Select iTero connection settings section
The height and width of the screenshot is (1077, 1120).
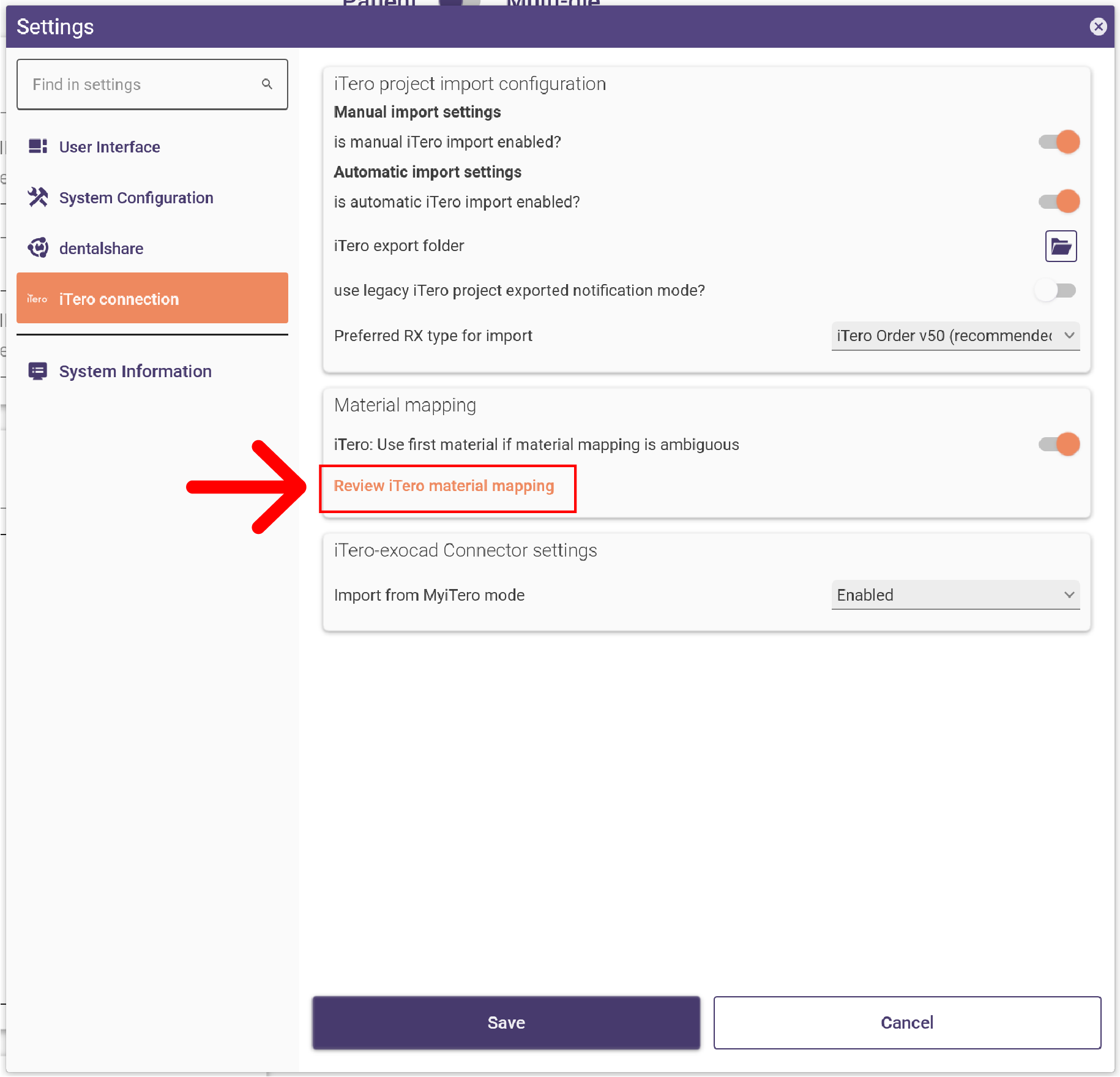coord(152,298)
